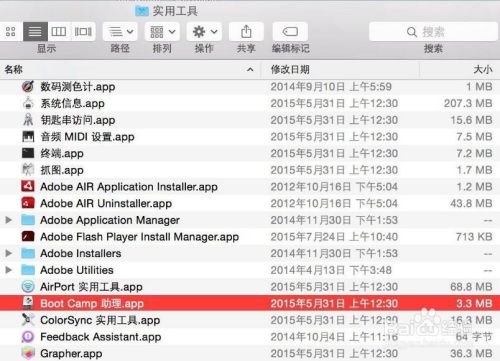
Task: Click the Boot Camp 助理.app file name
Action: click(x=92, y=303)
